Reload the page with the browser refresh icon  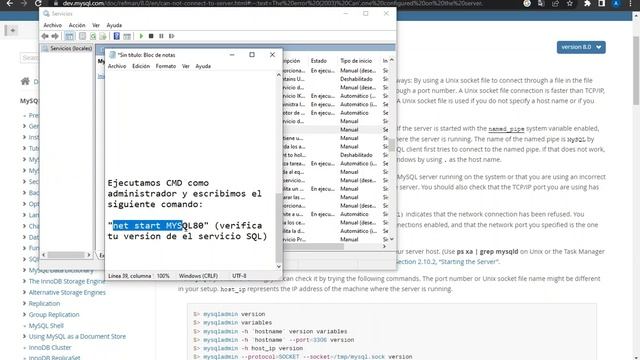pyautogui.click(x=38, y=3)
